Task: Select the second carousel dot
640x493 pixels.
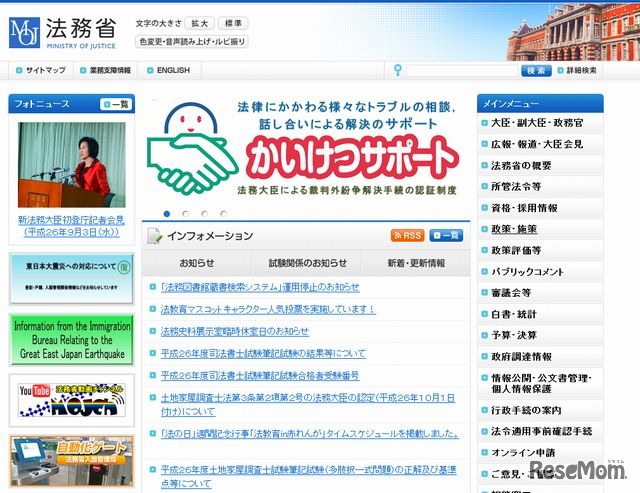Action: tap(186, 214)
